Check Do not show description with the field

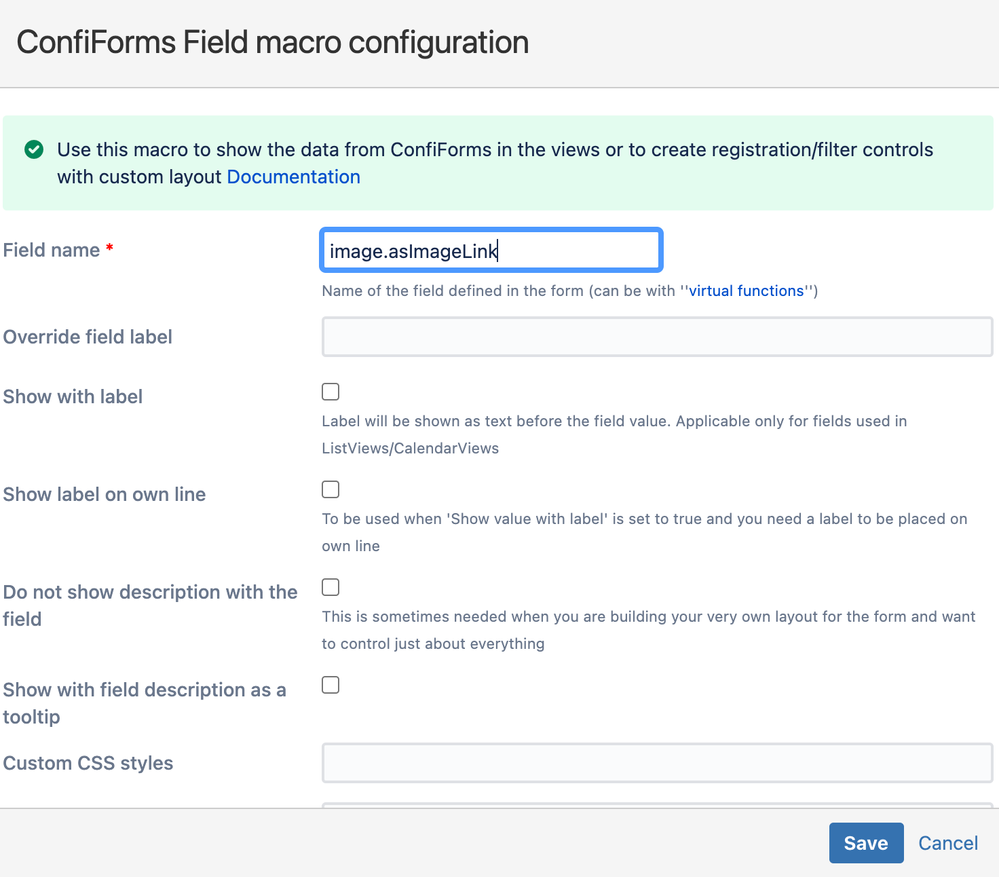click(x=331, y=587)
